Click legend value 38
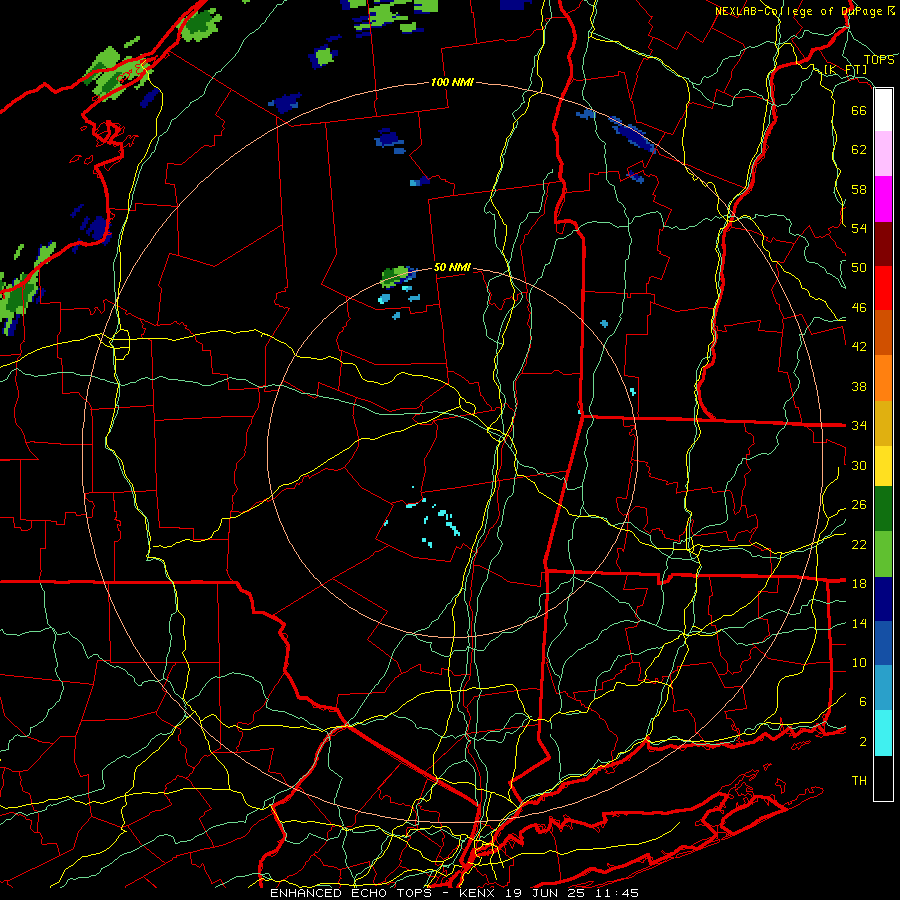Viewport: 900px width, 900px height. tap(859, 386)
